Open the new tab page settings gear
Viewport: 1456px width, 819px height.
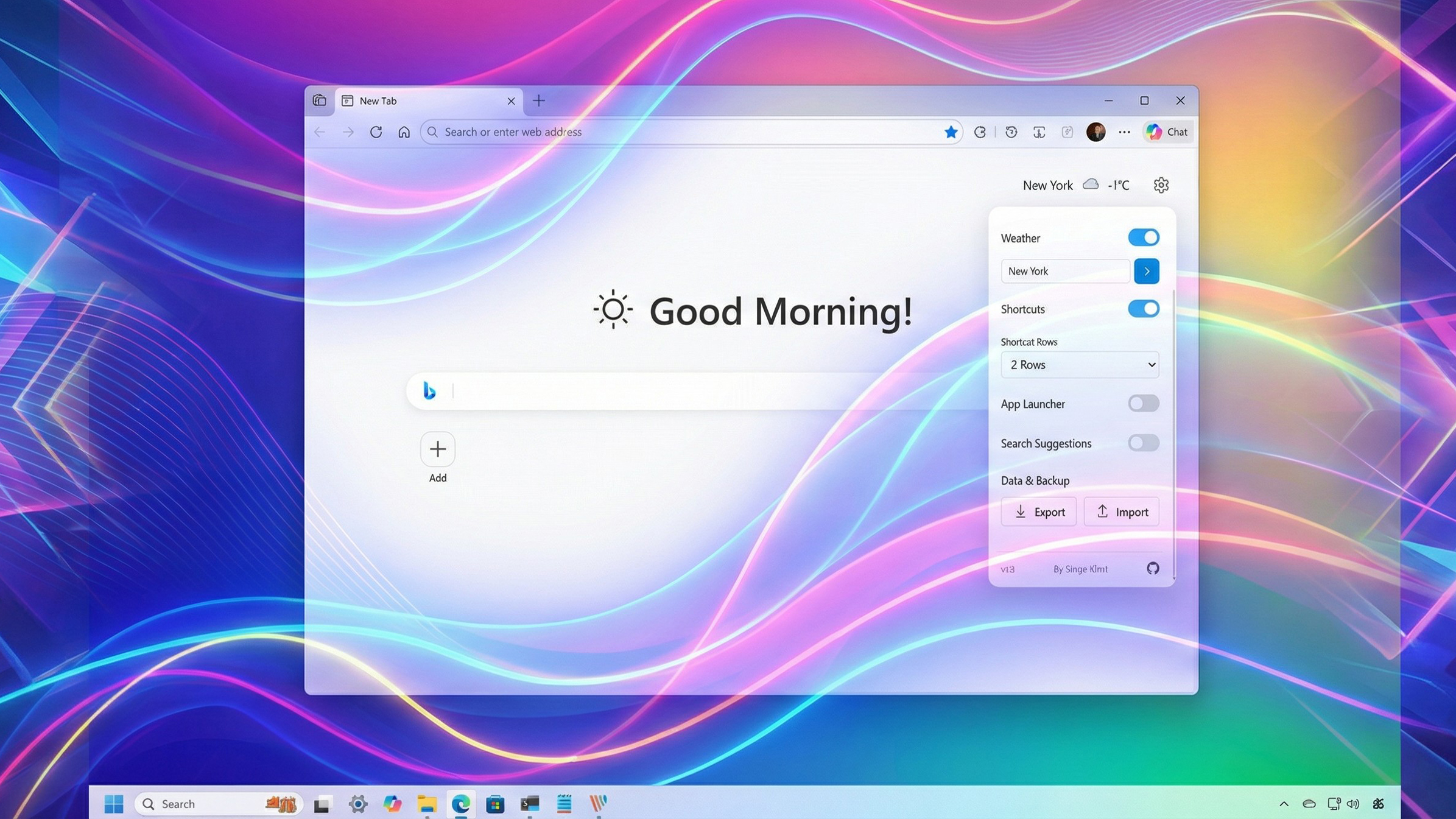point(1161,185)
